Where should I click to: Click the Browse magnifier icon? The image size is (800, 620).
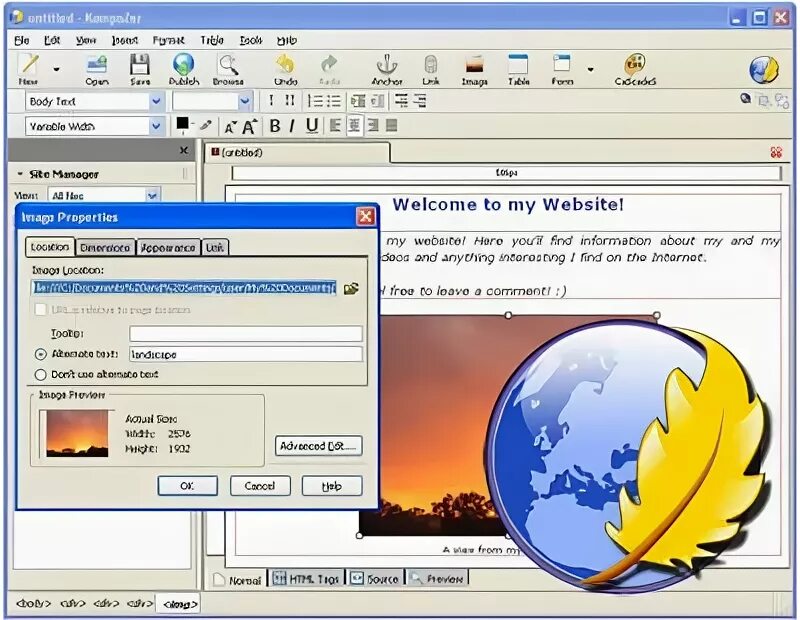(228, 68)
